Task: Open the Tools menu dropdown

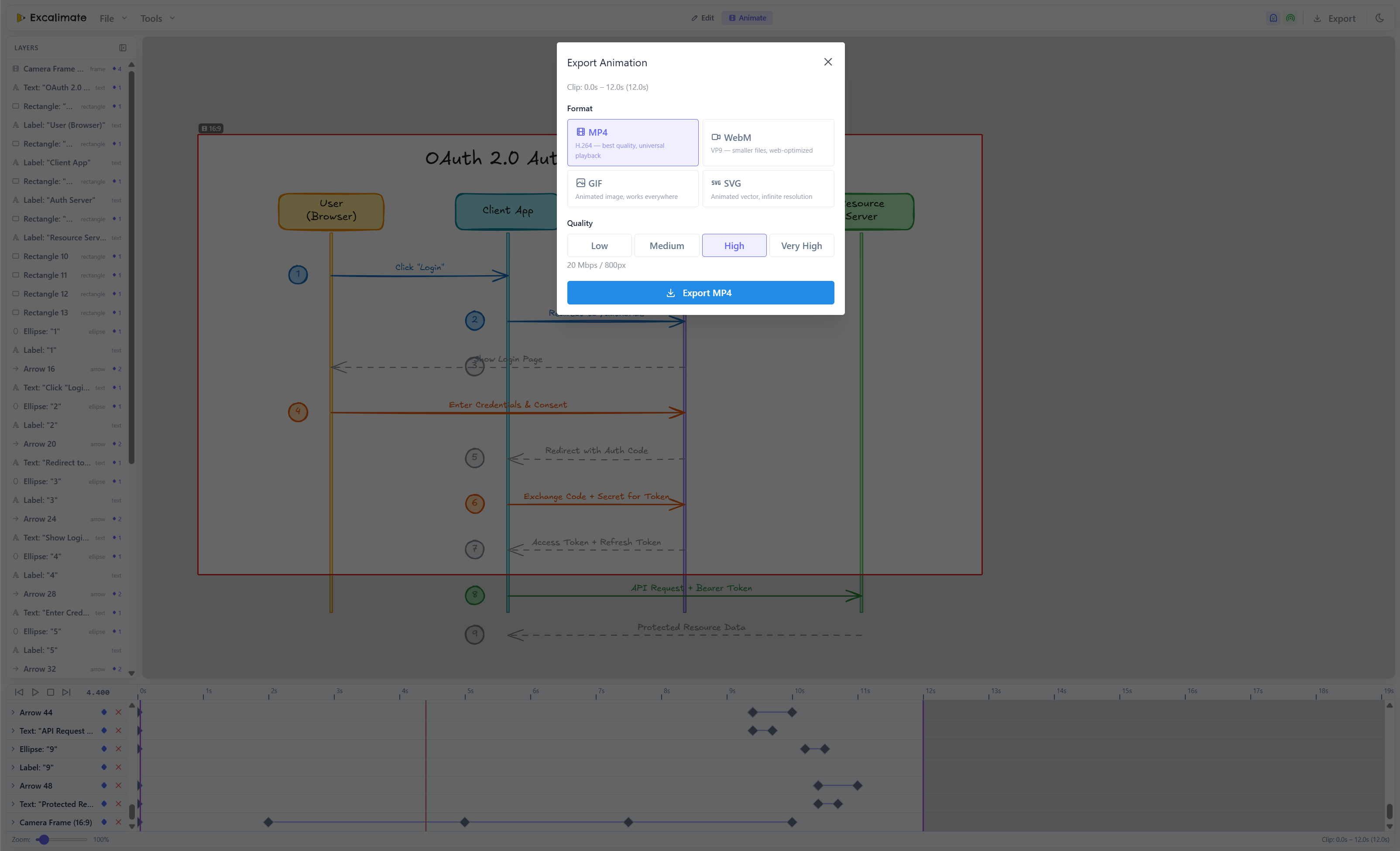Action: [158, 18]
